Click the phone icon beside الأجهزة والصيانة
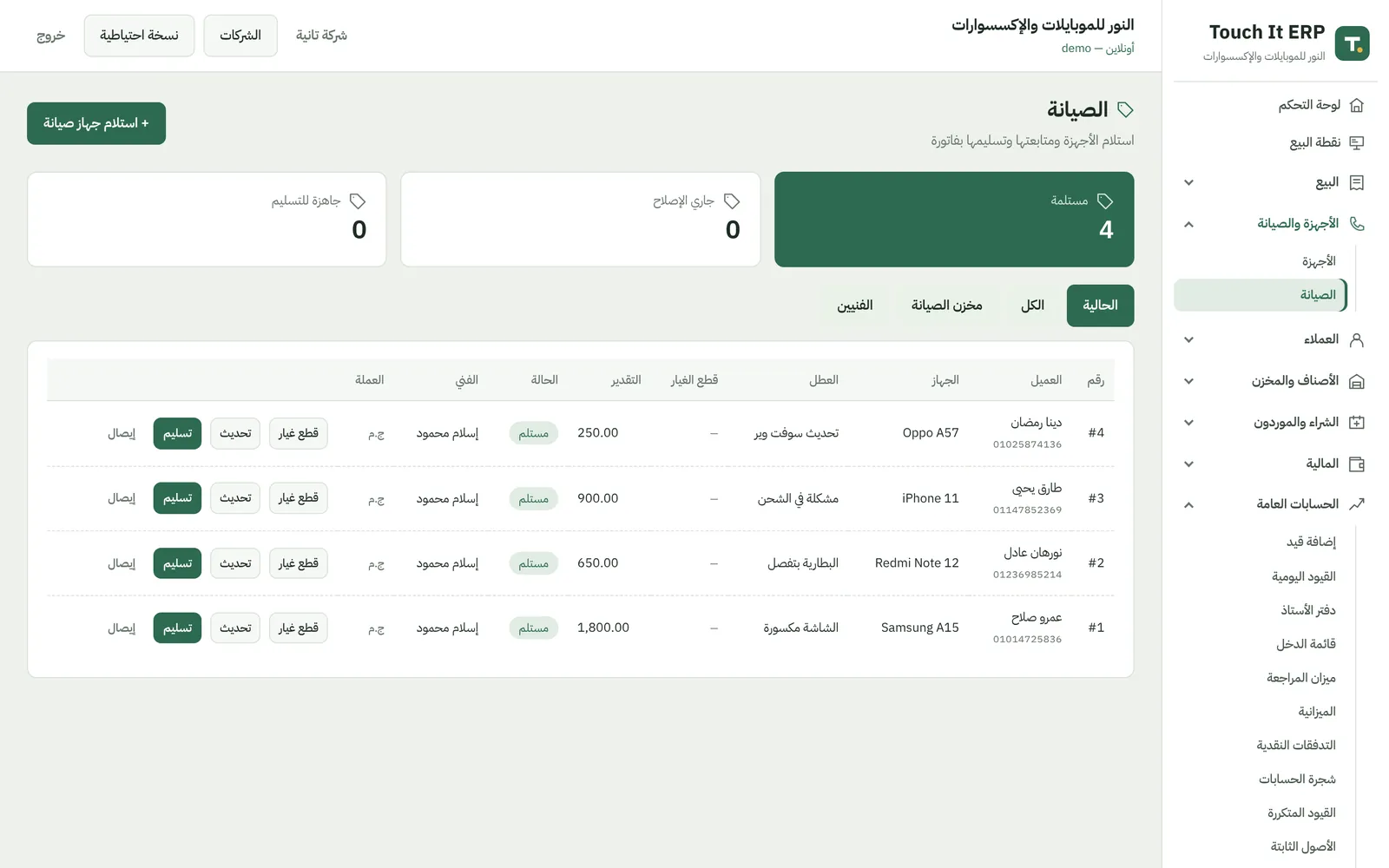 [1357, 224]
